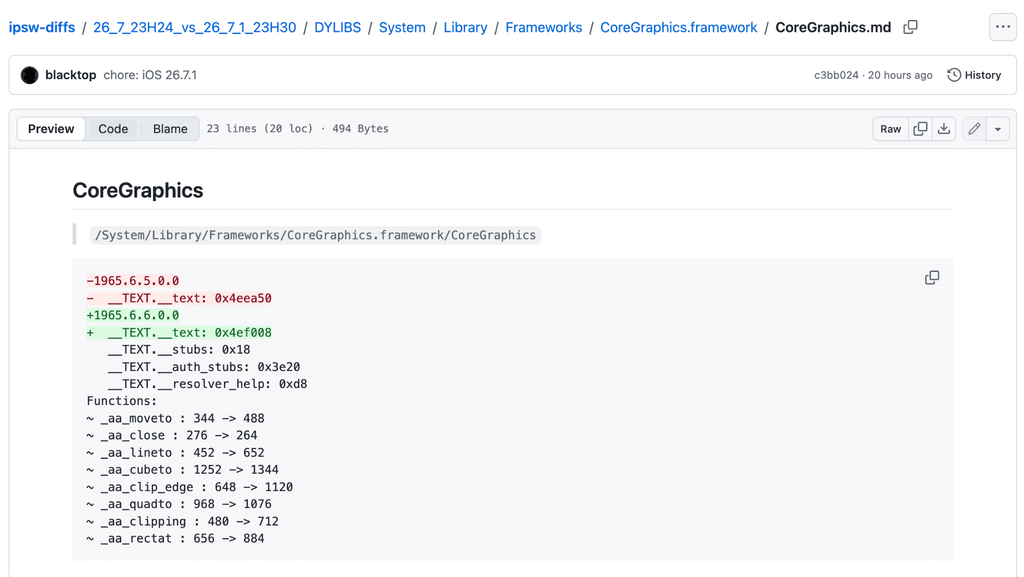Image resolution: width=1024 pixels, height=577 pixels.
Task: Click _aa_close : 276 -> 264 line
Action: [x=172, y=435]
